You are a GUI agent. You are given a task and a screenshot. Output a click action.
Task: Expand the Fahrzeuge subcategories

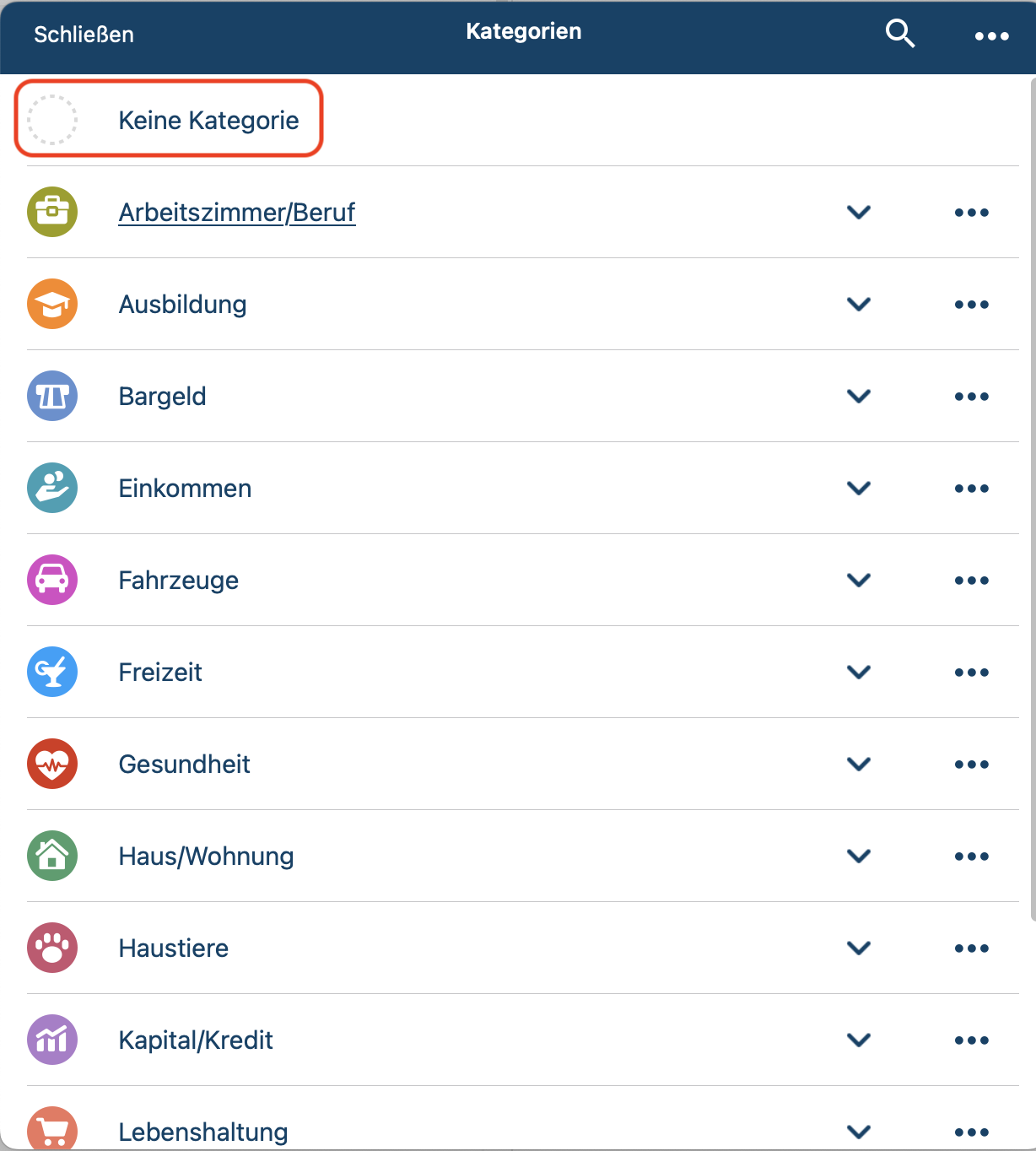[x=859, y=581]
